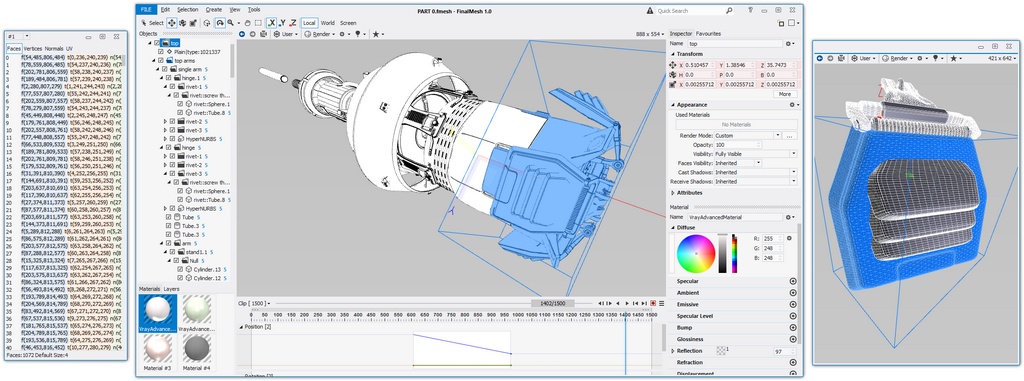Select the pan hand tool
1024x381 pixels.
[x=249, y=23]
